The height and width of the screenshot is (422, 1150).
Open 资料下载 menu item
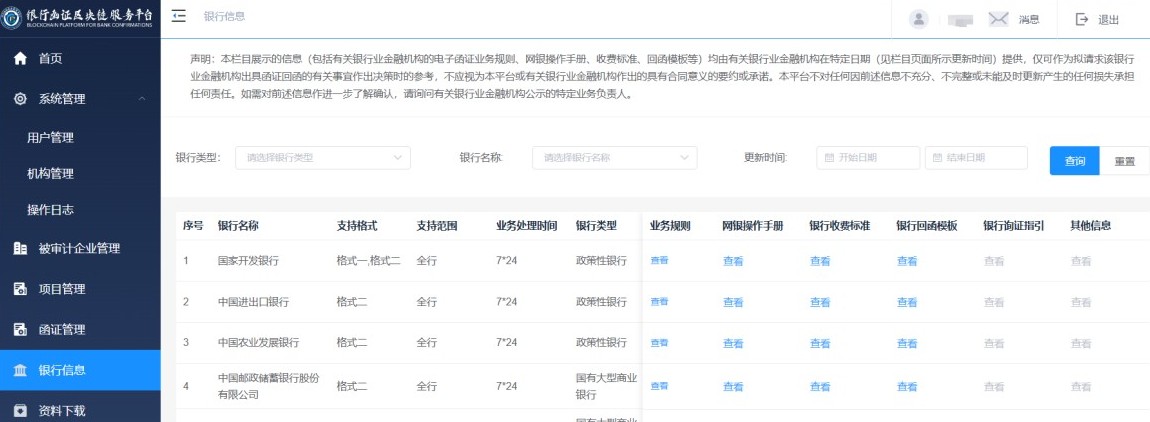click(x=62, y=410)
